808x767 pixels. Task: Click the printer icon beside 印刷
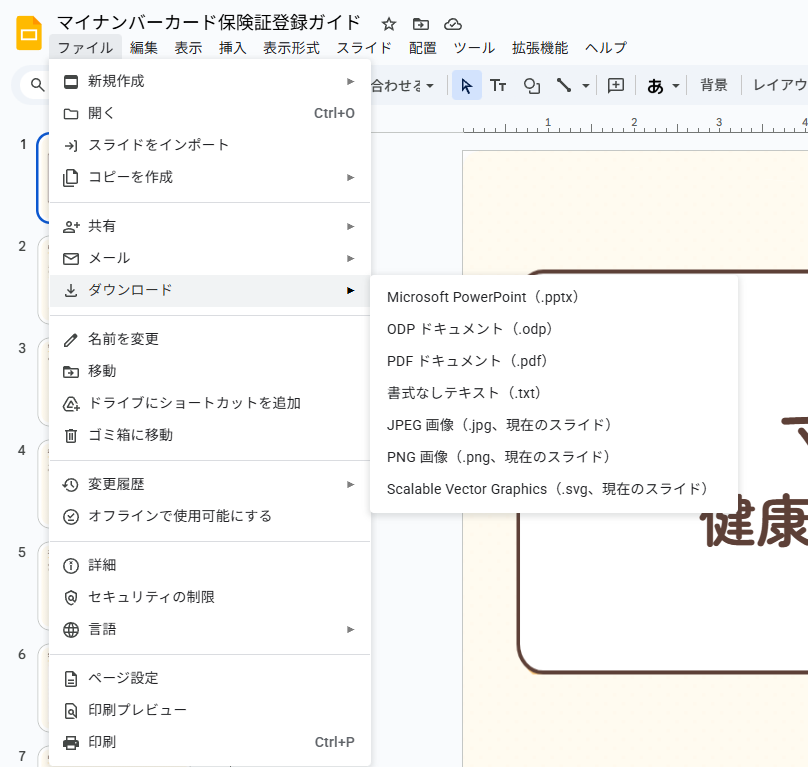tap(71, 743)
